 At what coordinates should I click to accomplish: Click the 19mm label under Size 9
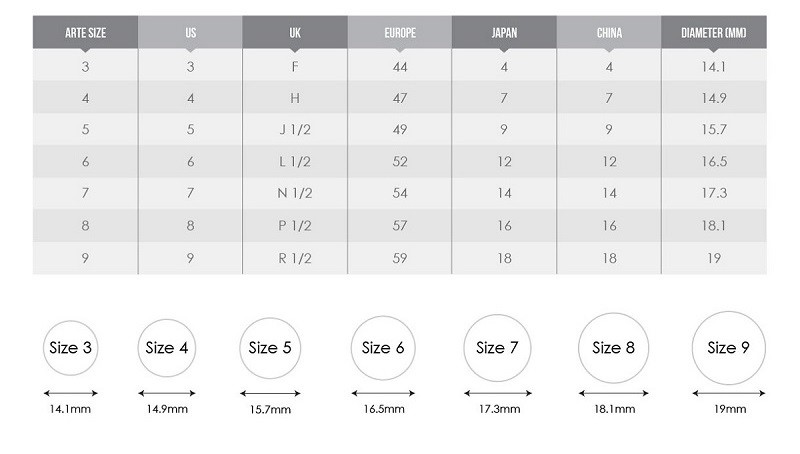click(730, 409)
